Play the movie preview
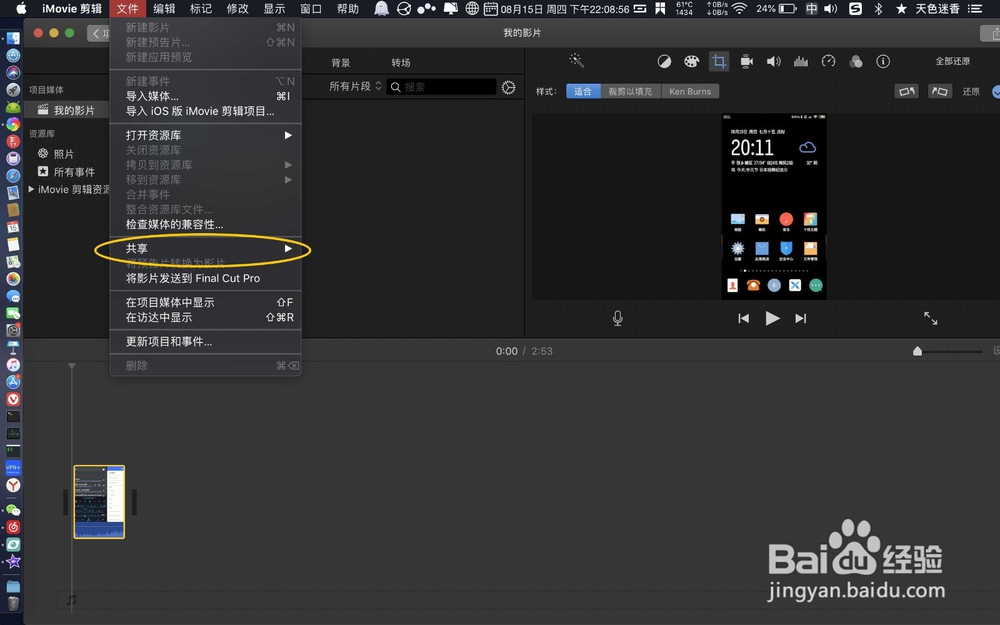This screenshot has width=1000, height=625. (772, 318)
